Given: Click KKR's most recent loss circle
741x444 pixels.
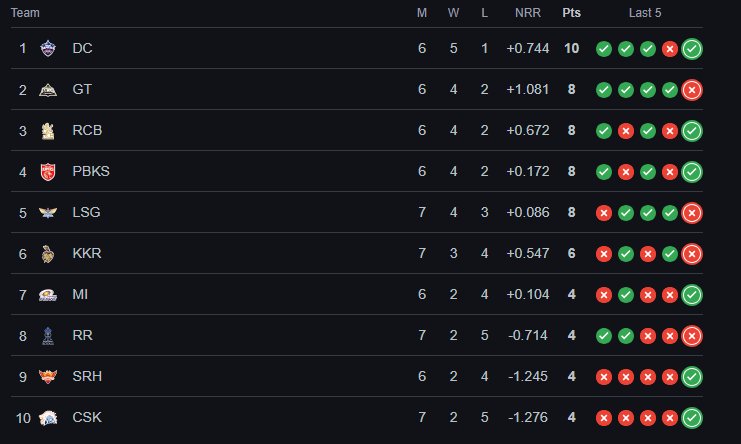Looking at the screenshot, I should click(692, 253).
